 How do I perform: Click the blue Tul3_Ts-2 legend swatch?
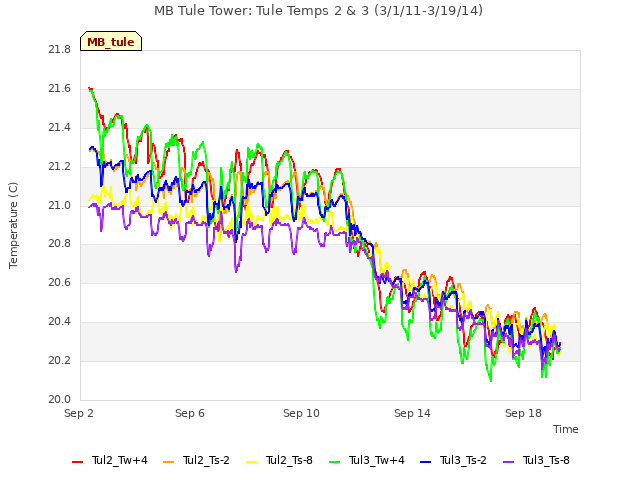[x=425, y=462]
